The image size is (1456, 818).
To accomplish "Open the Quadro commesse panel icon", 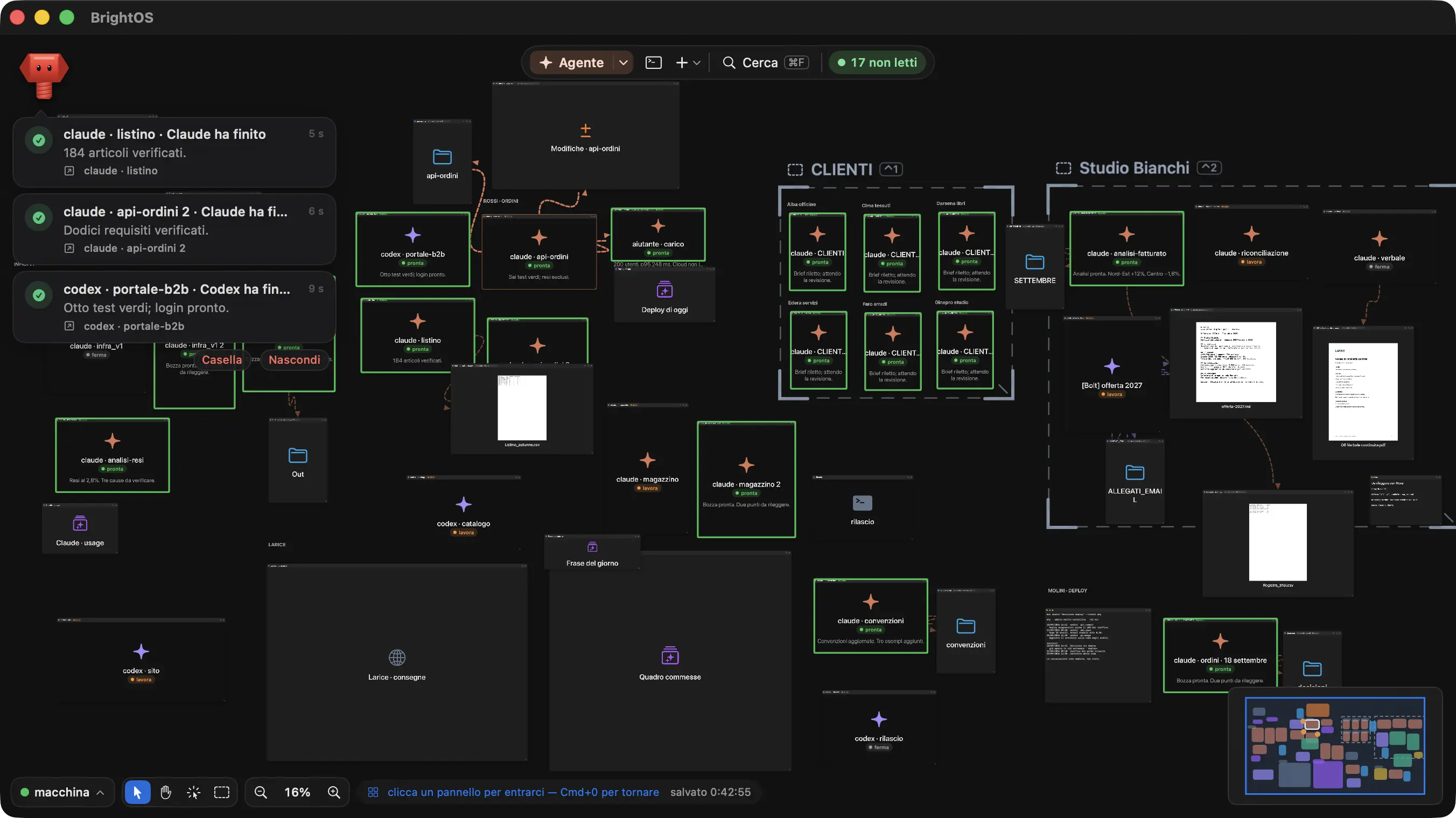I will click(670, 656).
